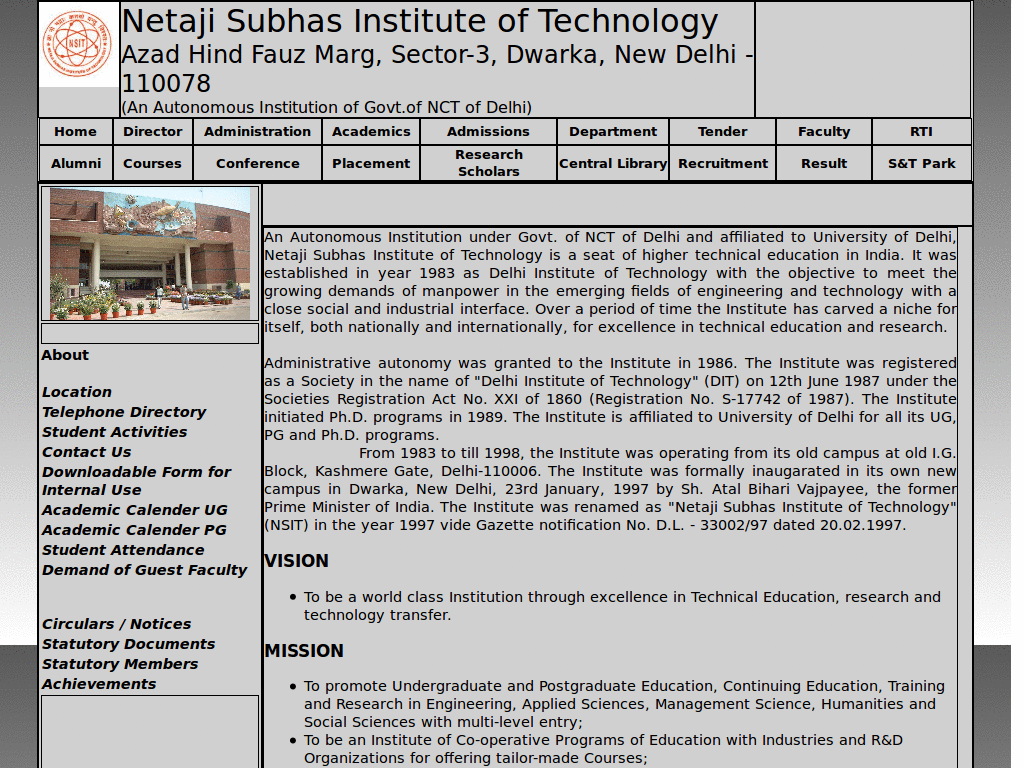
Task: Click the Netaji Subhas Institute of Technology title
Action: 420,22
